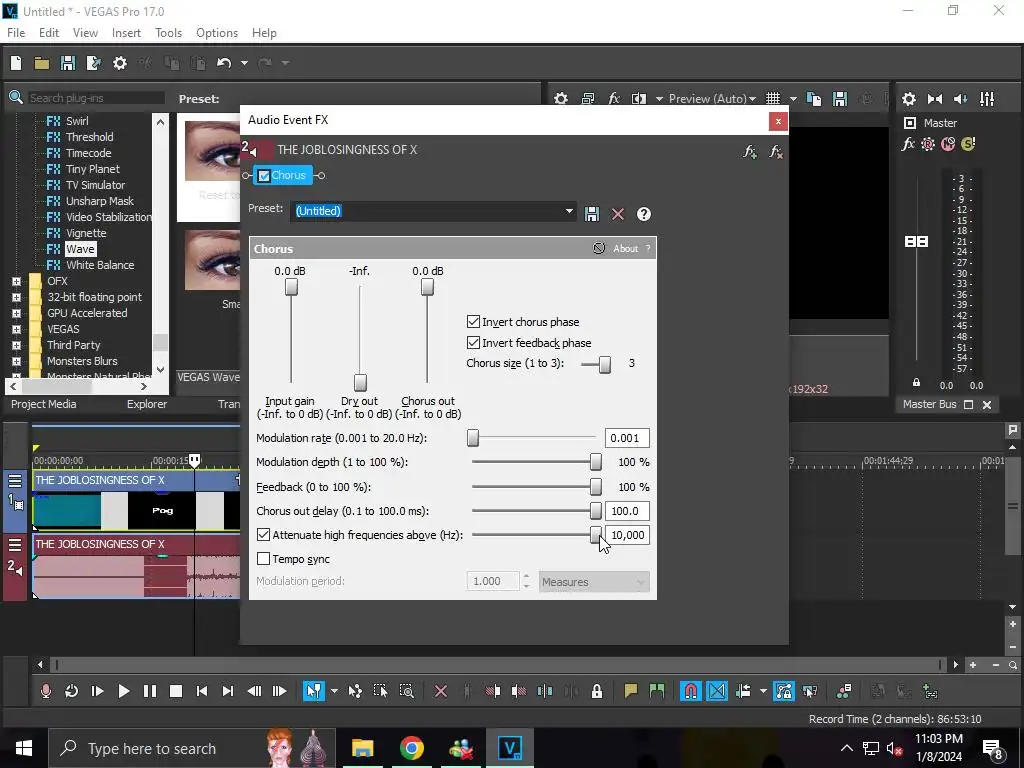This screenshot has width=1024, height=768.
Task: Start playback with the Play button
Action: pos(123,691)
